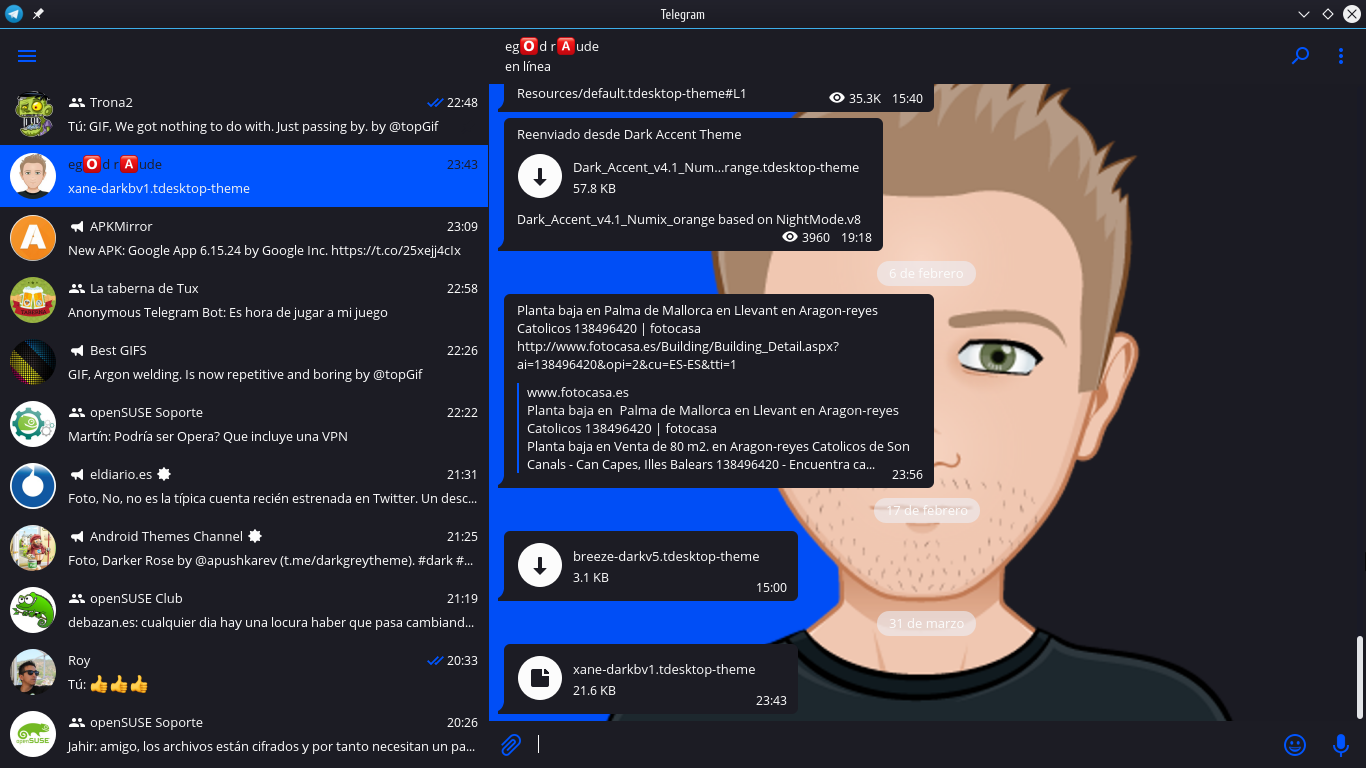The width and height of the screenshot is (1366, 768).
Task: Open La taberna de Tux avatar
Action: coord(33,300)
